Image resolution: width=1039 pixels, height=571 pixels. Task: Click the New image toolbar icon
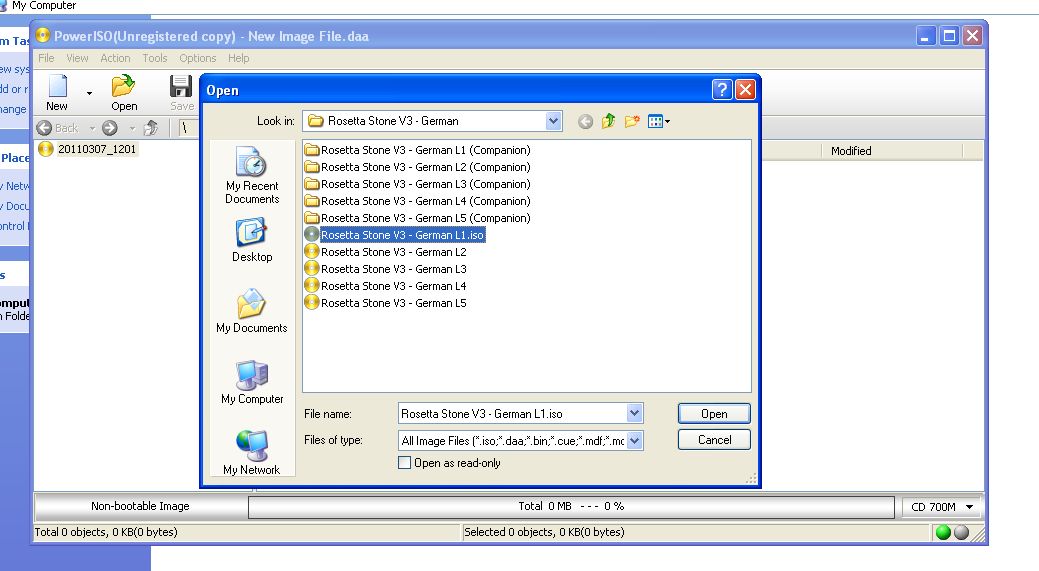[57, 91]
